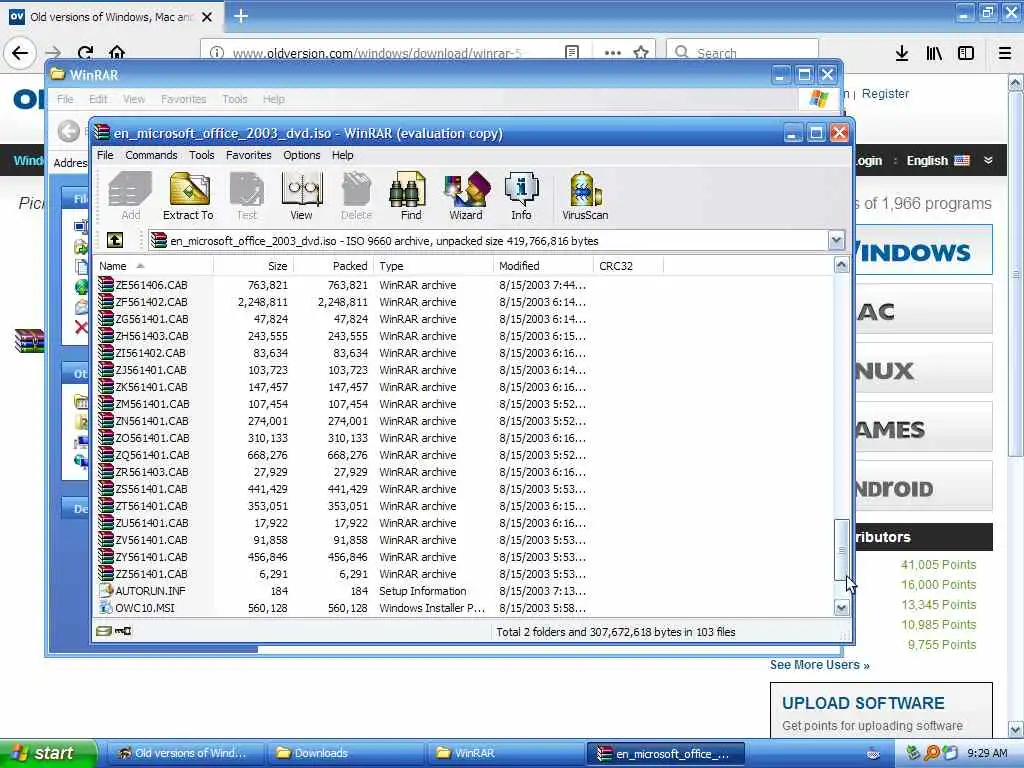Switch to WinRAR folder taskbar button
Screen dimensions: 1024x768
(505, 753)
